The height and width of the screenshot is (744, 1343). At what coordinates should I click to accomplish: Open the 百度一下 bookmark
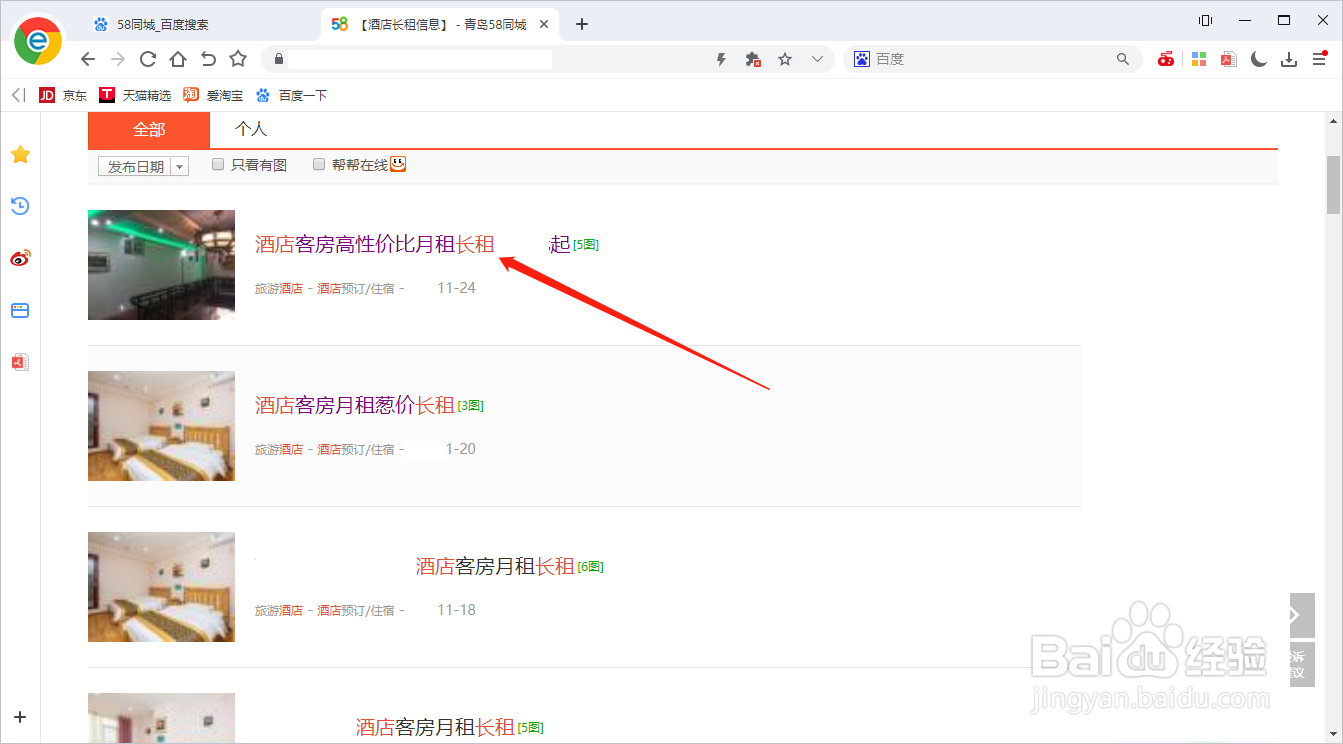pyautogui.click(x=291, y=95)
